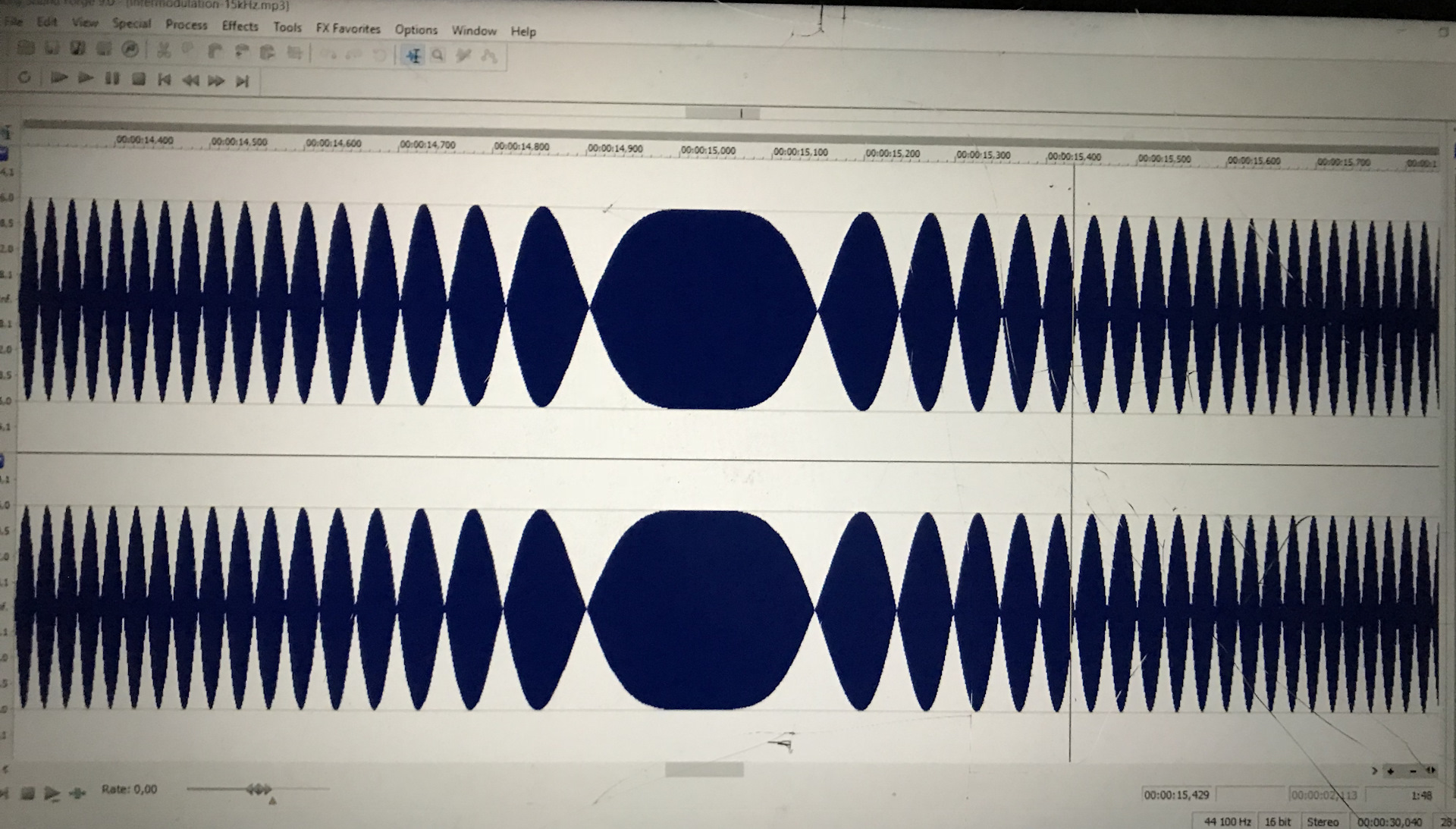Click the zoom in time plus button
1456x829 pixels.
click(x=1392, y=771)
